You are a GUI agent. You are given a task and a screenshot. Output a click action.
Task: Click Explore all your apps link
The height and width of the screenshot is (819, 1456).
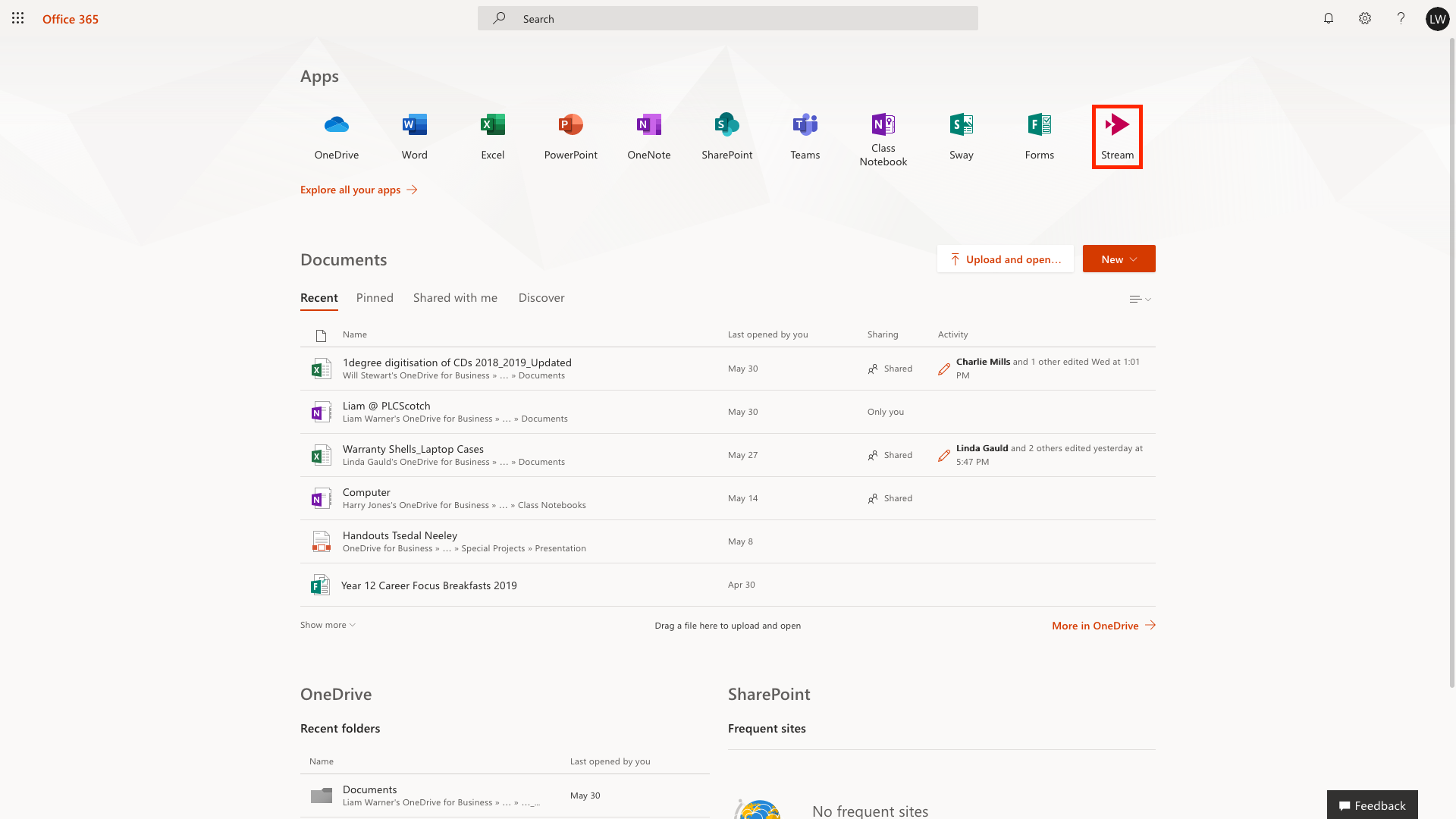click(x=359, y=190)
